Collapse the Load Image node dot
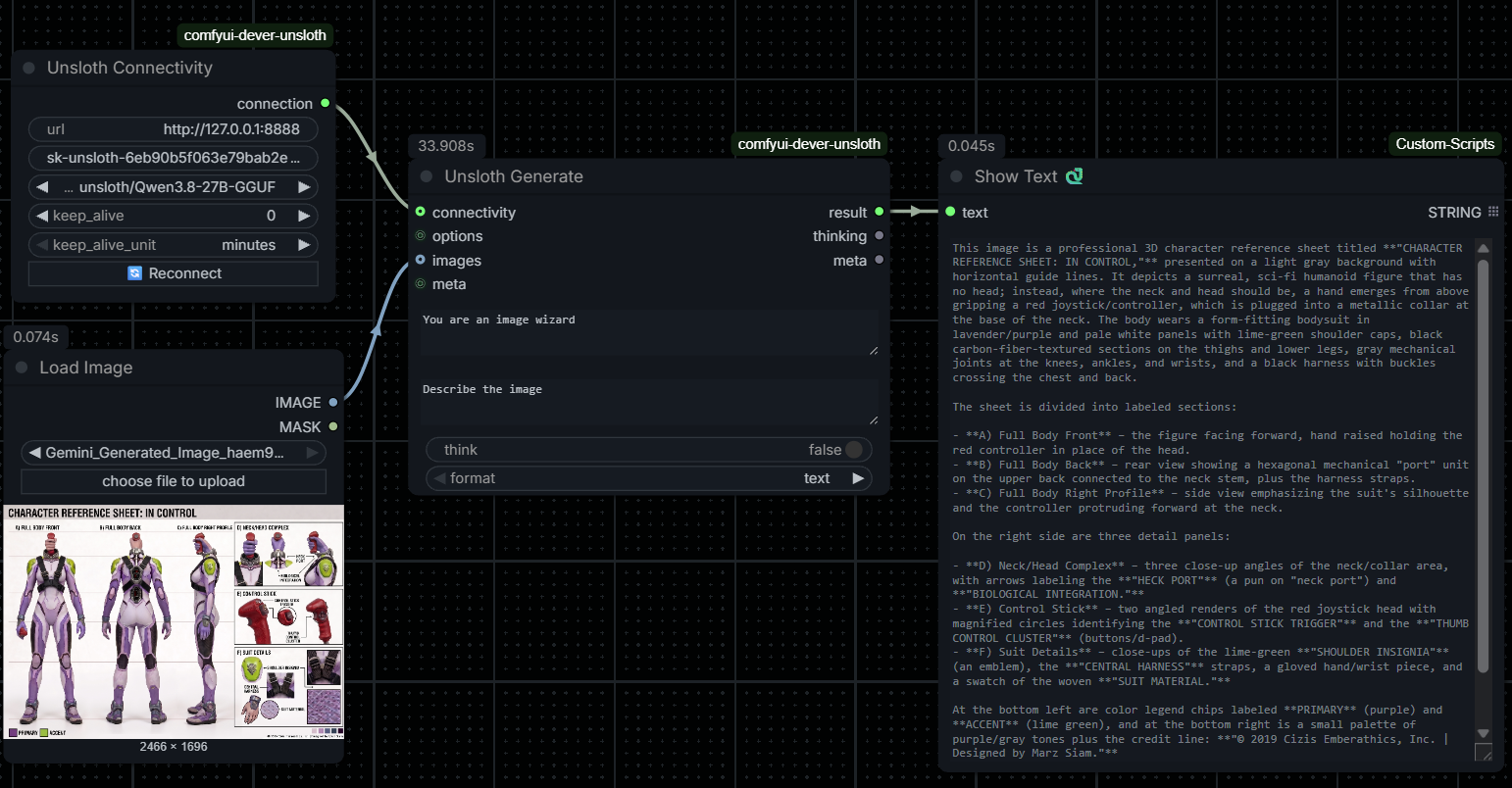 [22, 368]
